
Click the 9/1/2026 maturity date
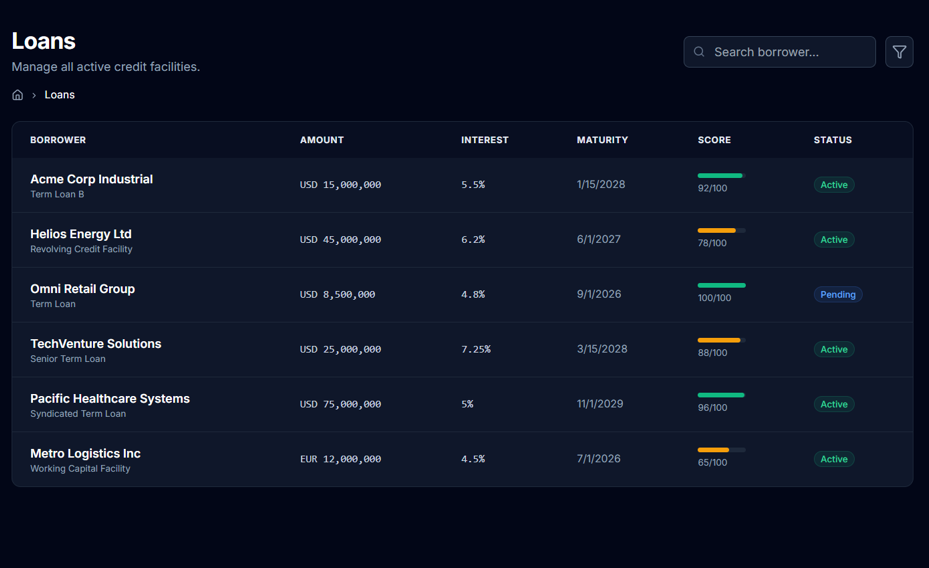(599, 294)
